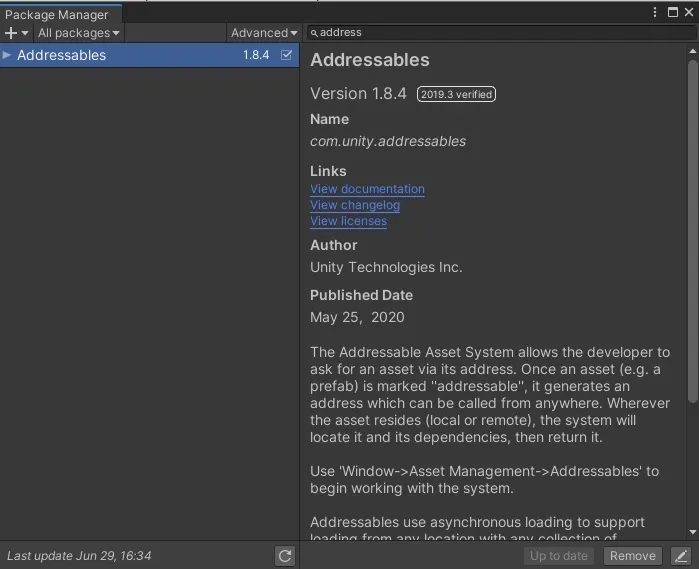The width and height of the screenshot is (699, 569).
Task: Open the All packages filter dropdown
Action: click(78, 33)
